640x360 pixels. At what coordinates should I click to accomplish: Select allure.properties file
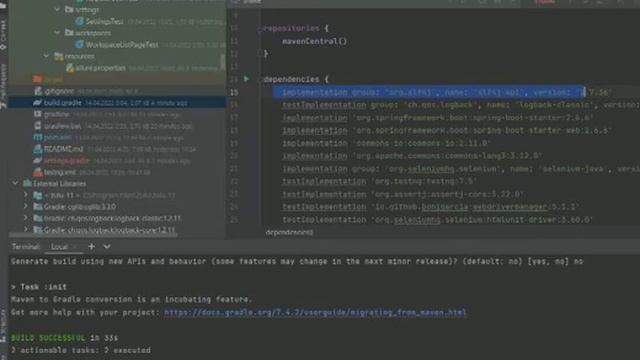[x=100, y=68]
